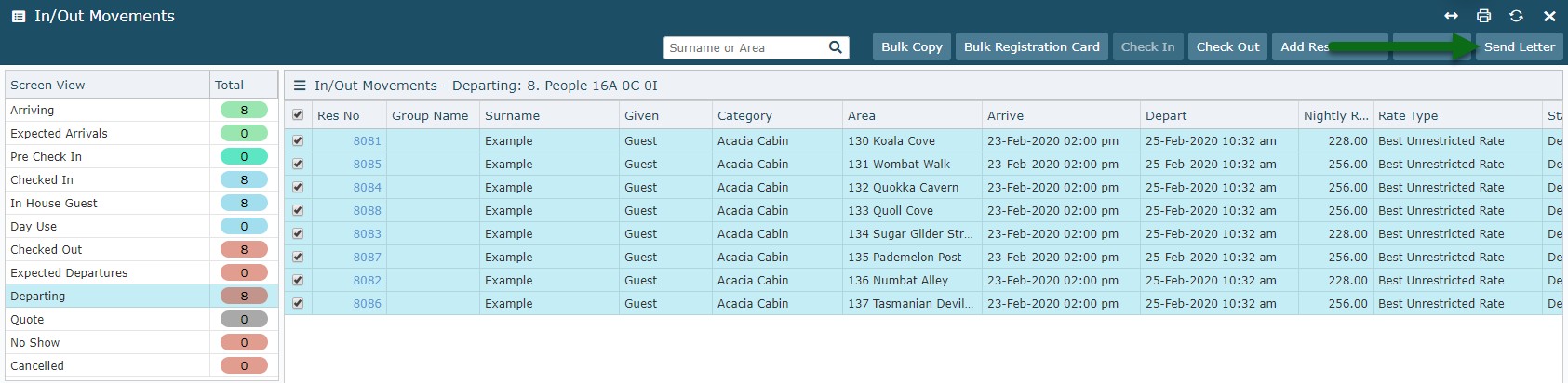
Task: Click the expand width arrows icon
Action: pos(1451,16)
